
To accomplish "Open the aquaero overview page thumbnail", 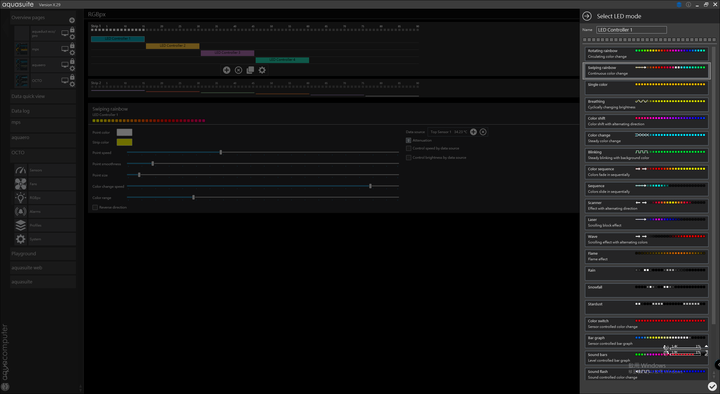I will (22, 65).
